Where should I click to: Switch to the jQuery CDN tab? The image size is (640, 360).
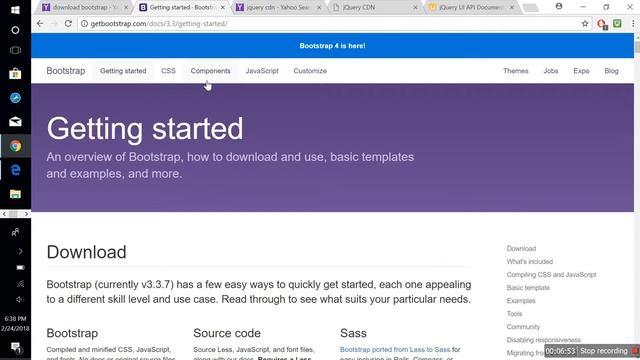(x=376, y=7)
